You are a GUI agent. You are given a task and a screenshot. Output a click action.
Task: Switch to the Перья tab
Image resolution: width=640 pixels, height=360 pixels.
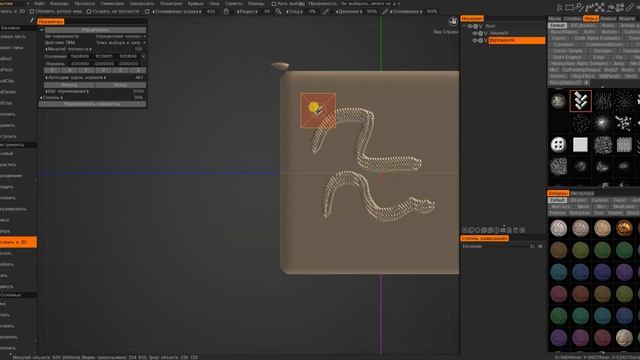(x=591, y=18)
